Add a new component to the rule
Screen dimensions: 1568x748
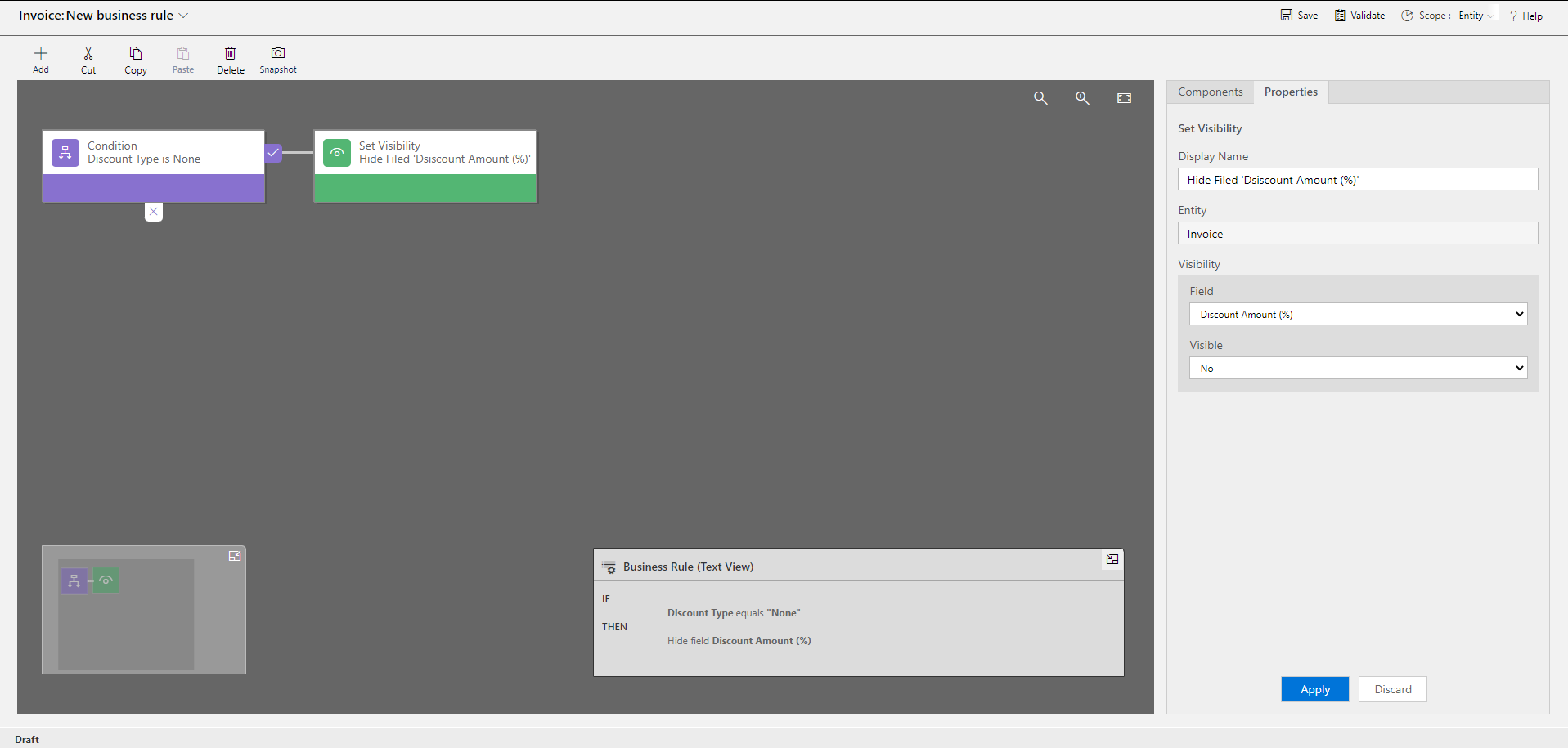[40, 59]
